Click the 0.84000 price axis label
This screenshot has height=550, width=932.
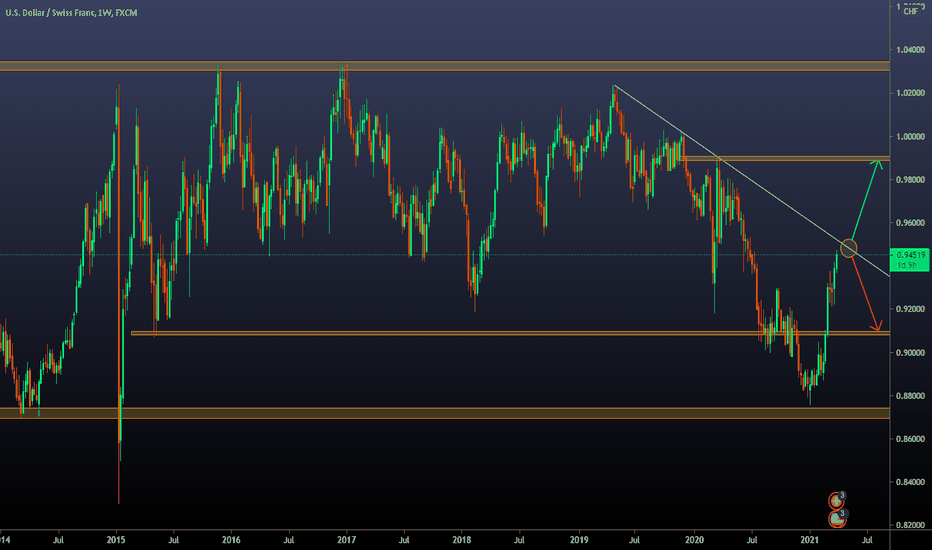click(x=911, y=482)
